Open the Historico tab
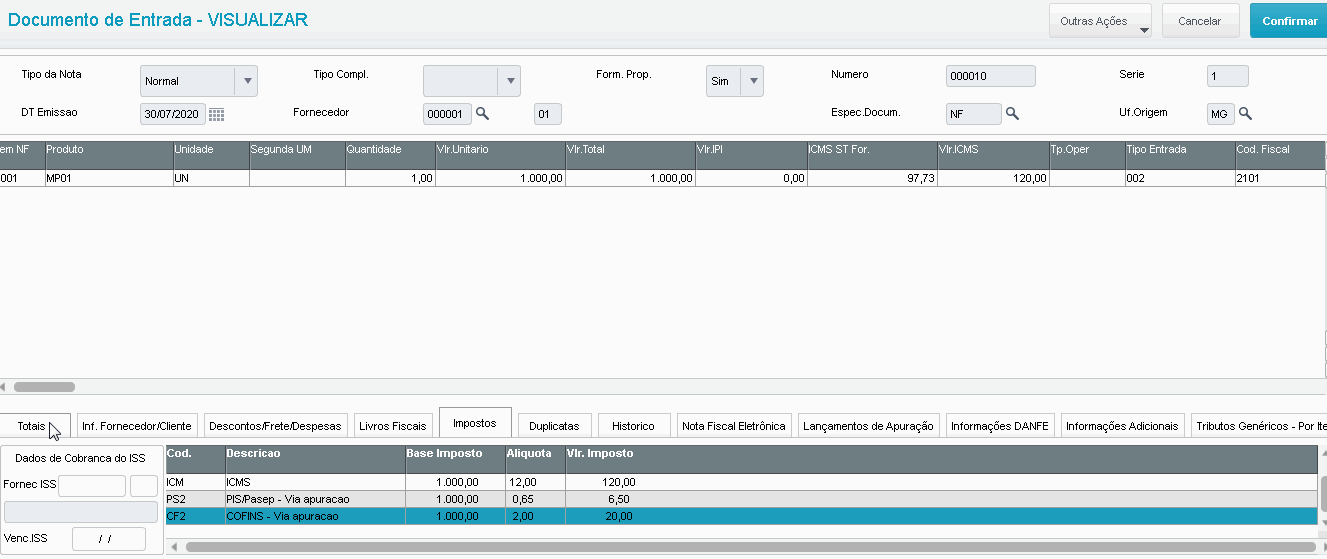1327x559 pixels. (x=633, y=426)
